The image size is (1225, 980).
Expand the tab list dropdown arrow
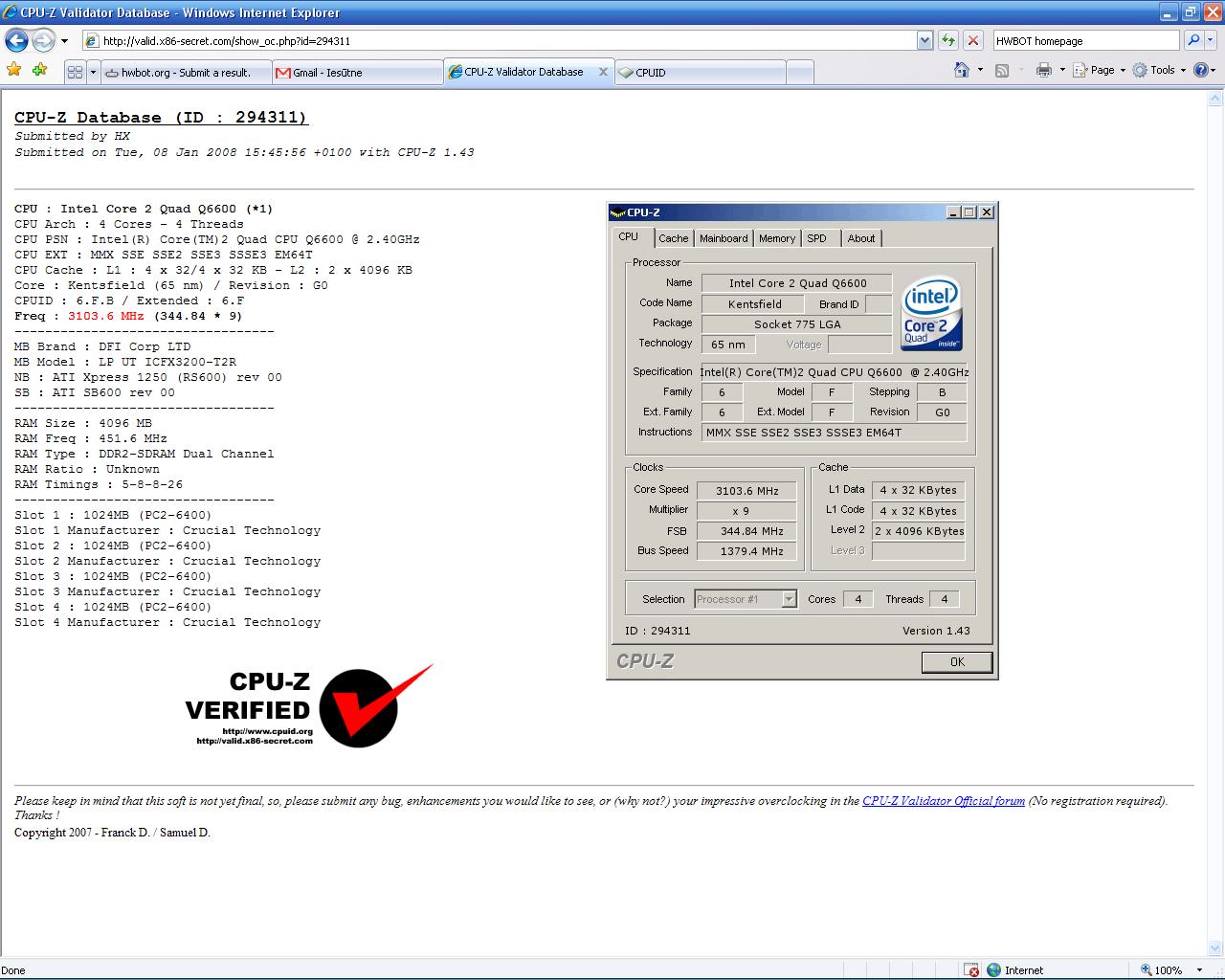coord(93,72)
